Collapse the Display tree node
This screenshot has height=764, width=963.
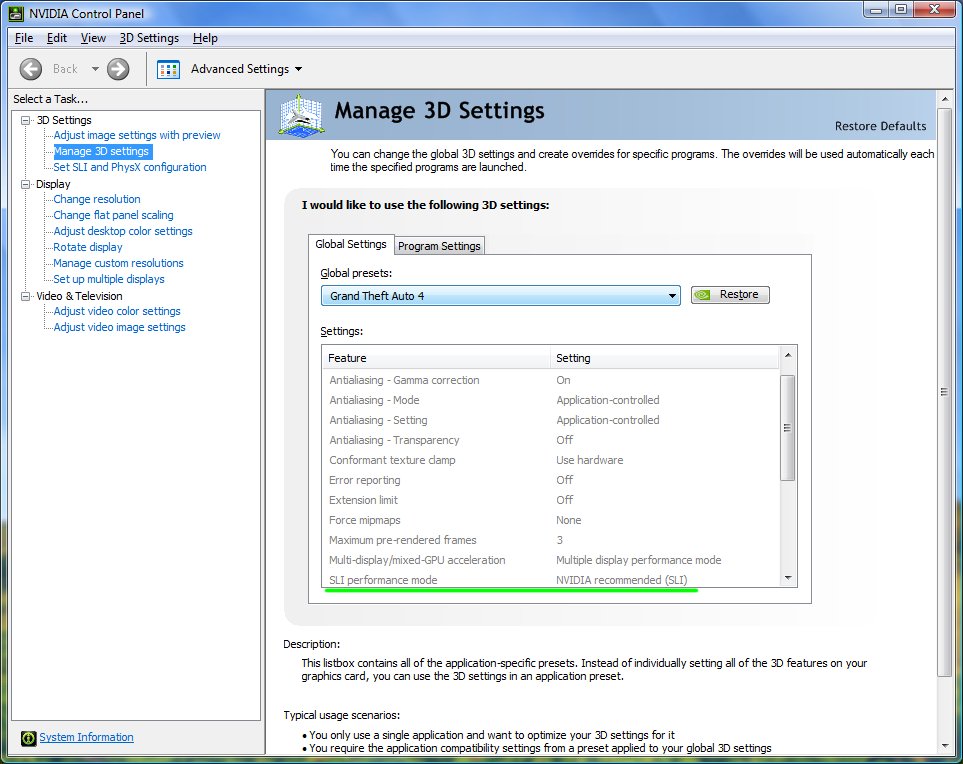[25, 184]
